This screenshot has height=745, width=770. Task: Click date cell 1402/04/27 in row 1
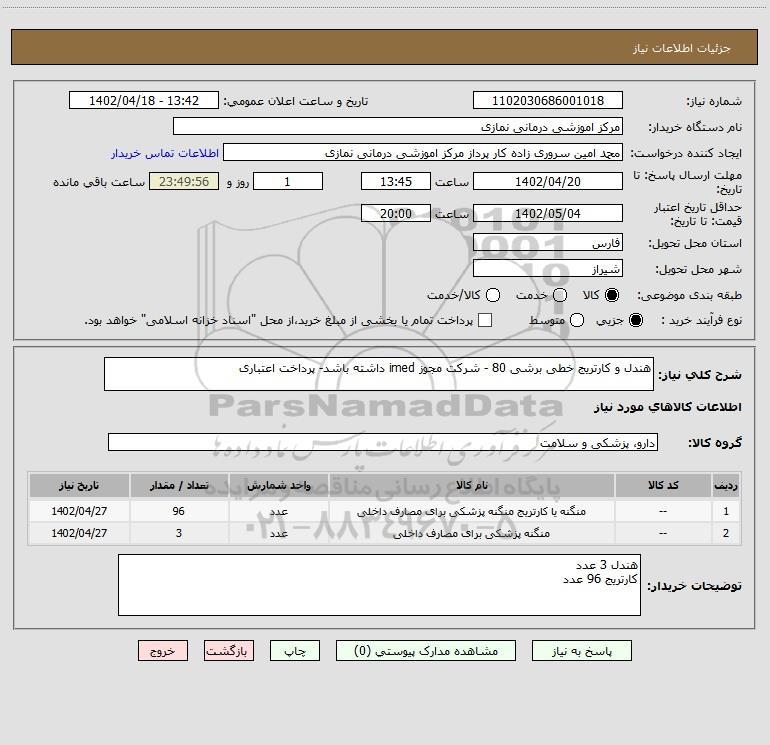click(79, 511)
